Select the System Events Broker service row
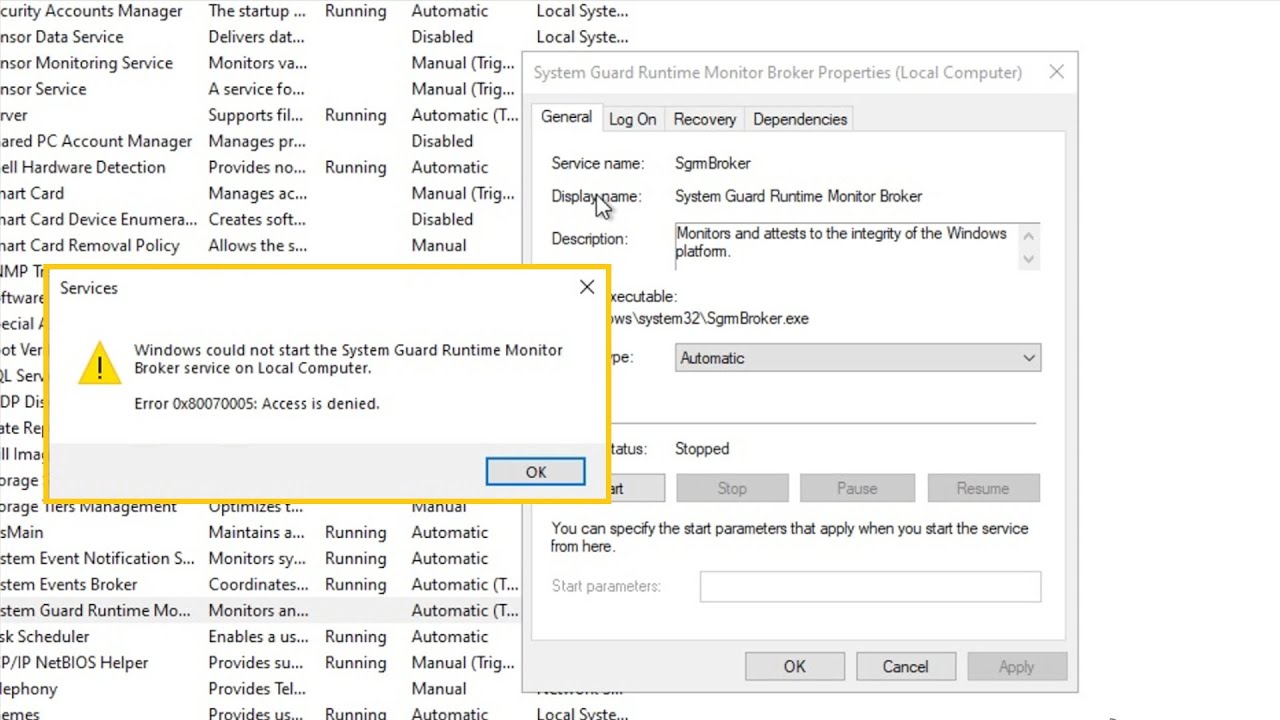The height and width of the screenshot is (720, 1280). [x=260, y=584]
